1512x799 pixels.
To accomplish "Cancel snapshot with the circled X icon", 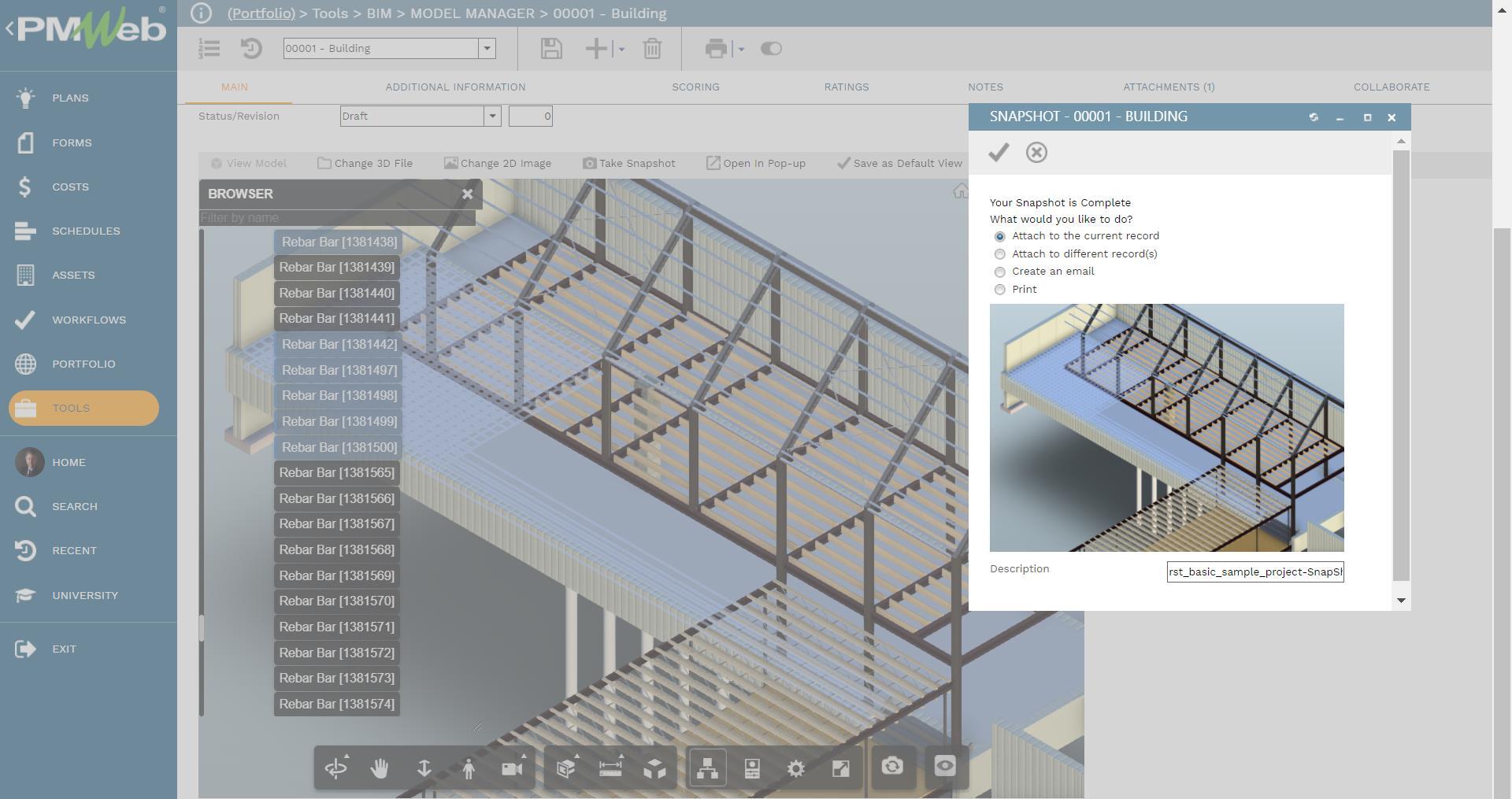I will pos(1036,152).
